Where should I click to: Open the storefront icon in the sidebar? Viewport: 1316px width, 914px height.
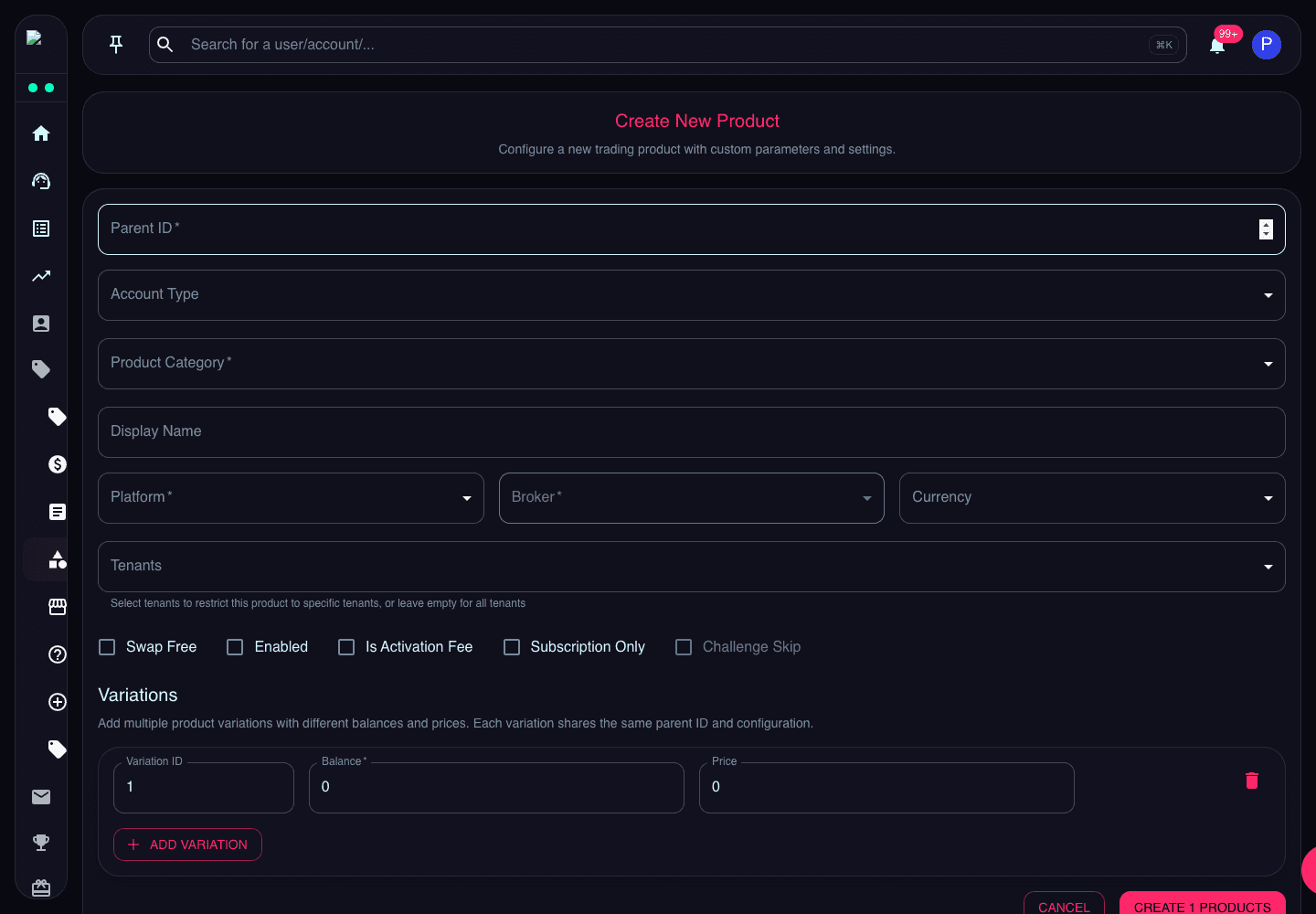tap(58, 607)
